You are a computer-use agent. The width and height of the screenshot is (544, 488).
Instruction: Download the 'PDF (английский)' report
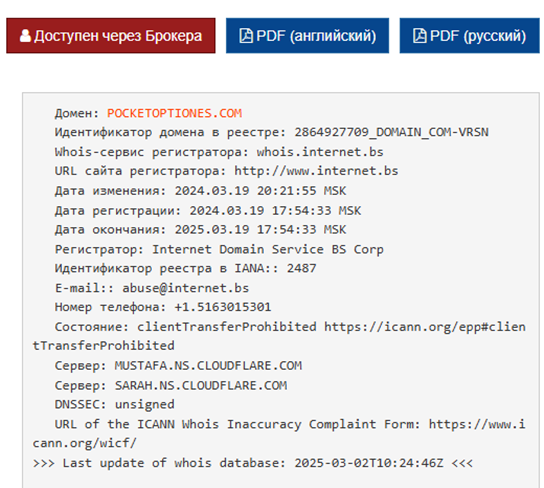307,36
